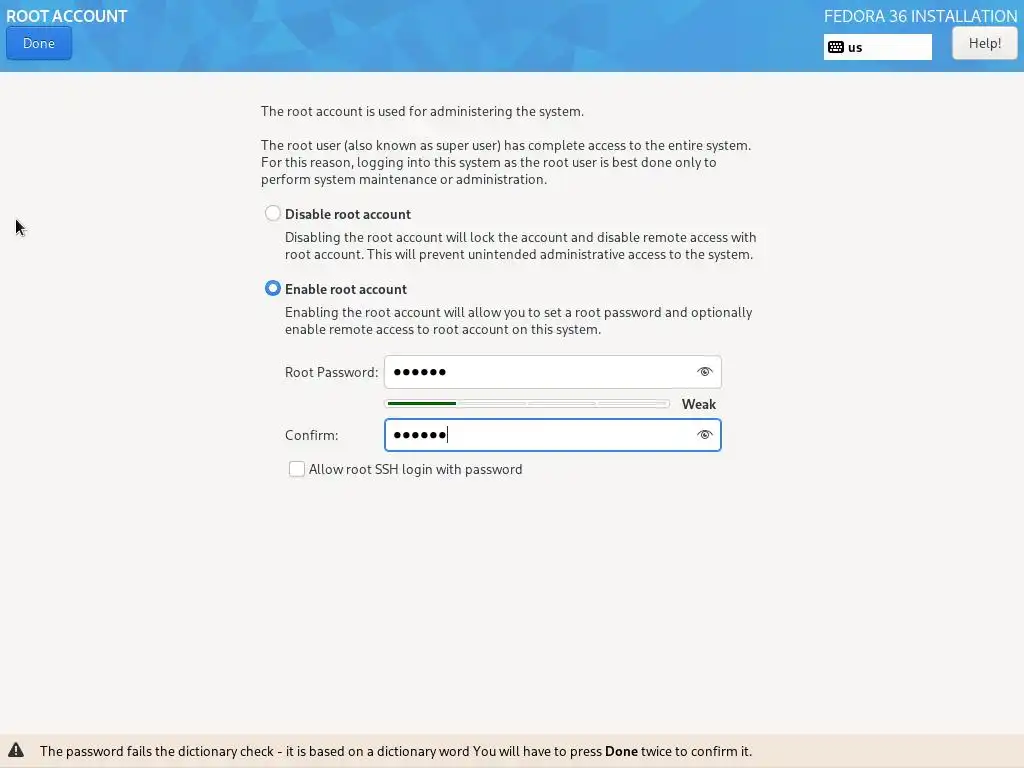Image resolution: width=1024 pixels, height=768 pixels.
Task: Click into the Confirm password field
Action: [x=552, y=435]
